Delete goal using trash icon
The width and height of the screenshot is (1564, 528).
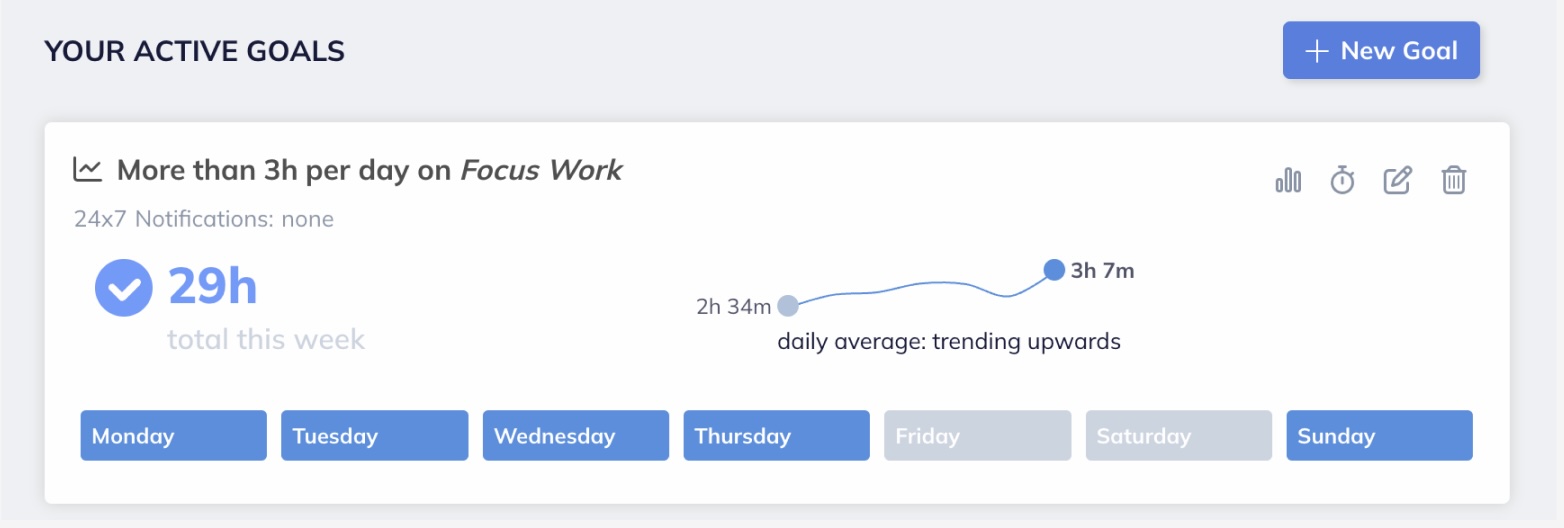(x=1453, y=181)
